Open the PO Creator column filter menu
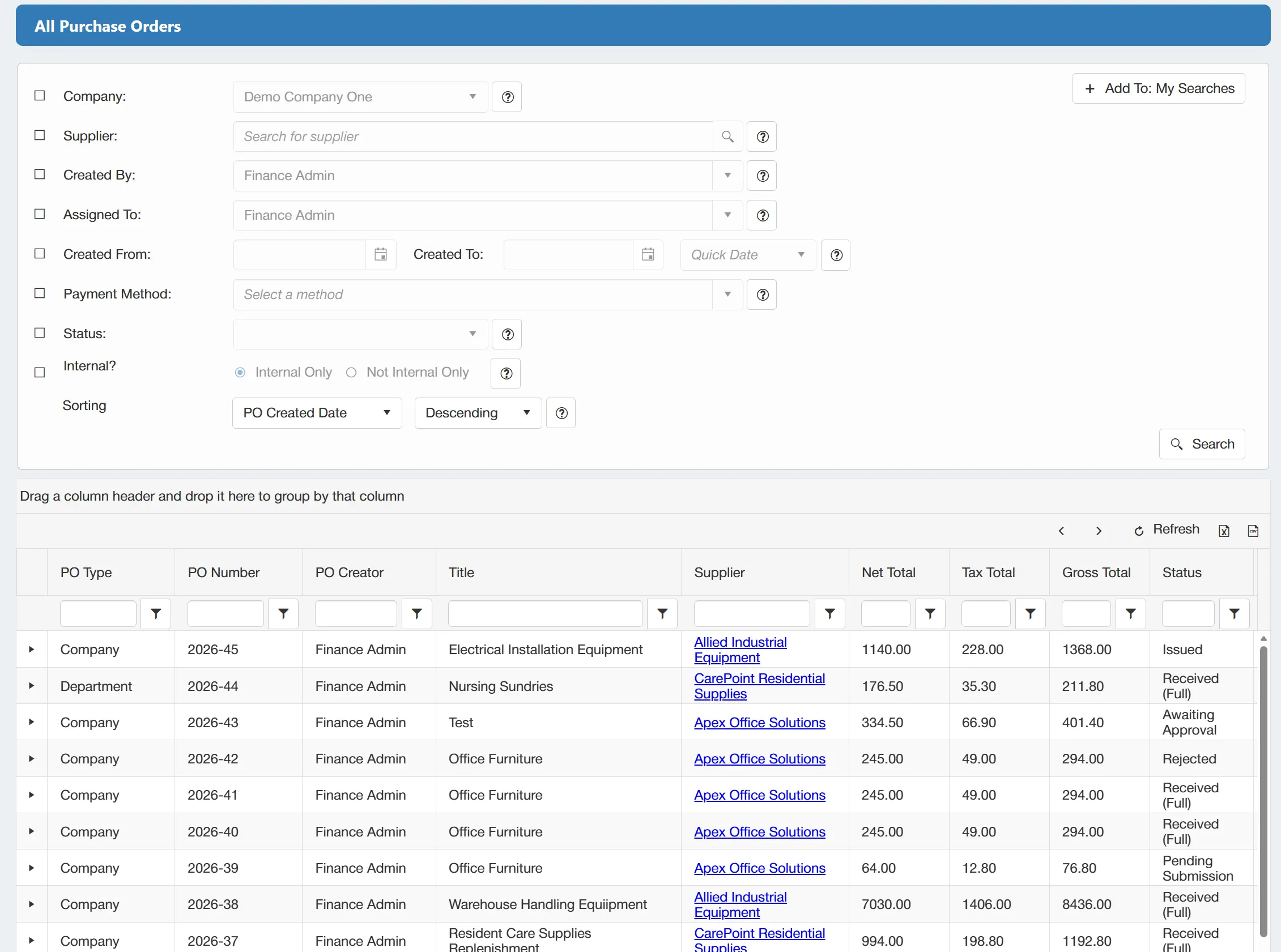The height and width of the screenshot is (952, 1281). (417, 614)
